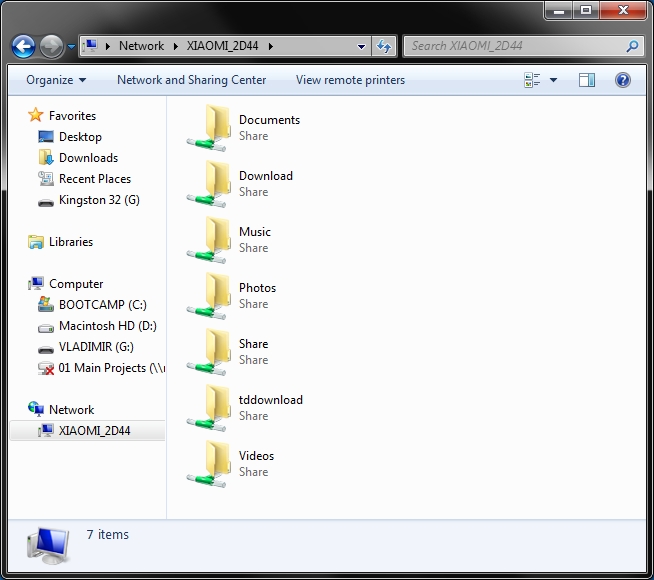Expand the arrow after XIAOMI_2D44 breadcrumb
The height and width of the screenshot is (580, 654).
pos(271,46)
